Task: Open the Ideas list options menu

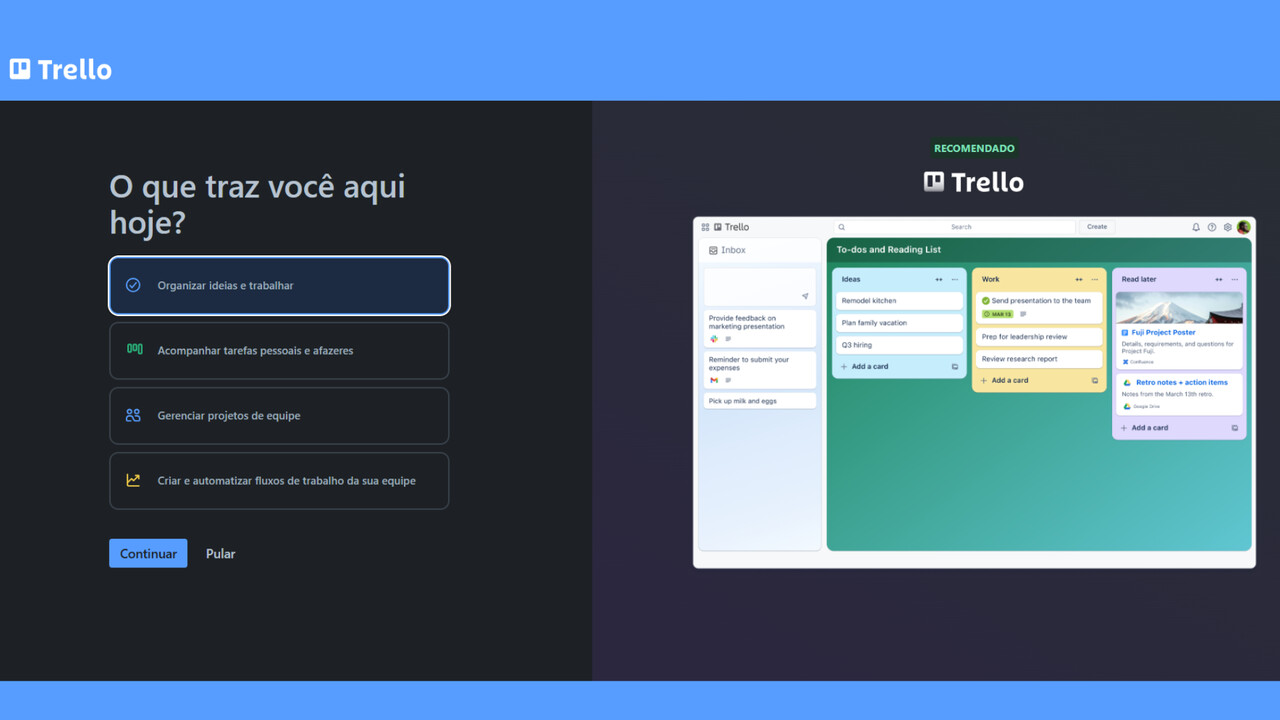Action: pyautogui.click(x=955, y=279)
